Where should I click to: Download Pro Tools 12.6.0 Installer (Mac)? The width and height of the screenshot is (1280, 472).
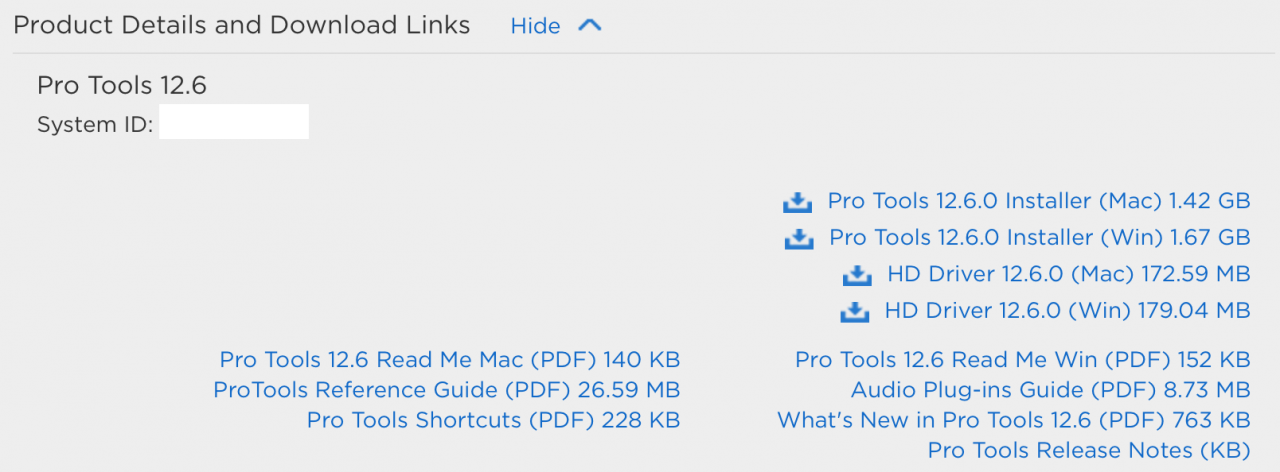(1039, 201)
